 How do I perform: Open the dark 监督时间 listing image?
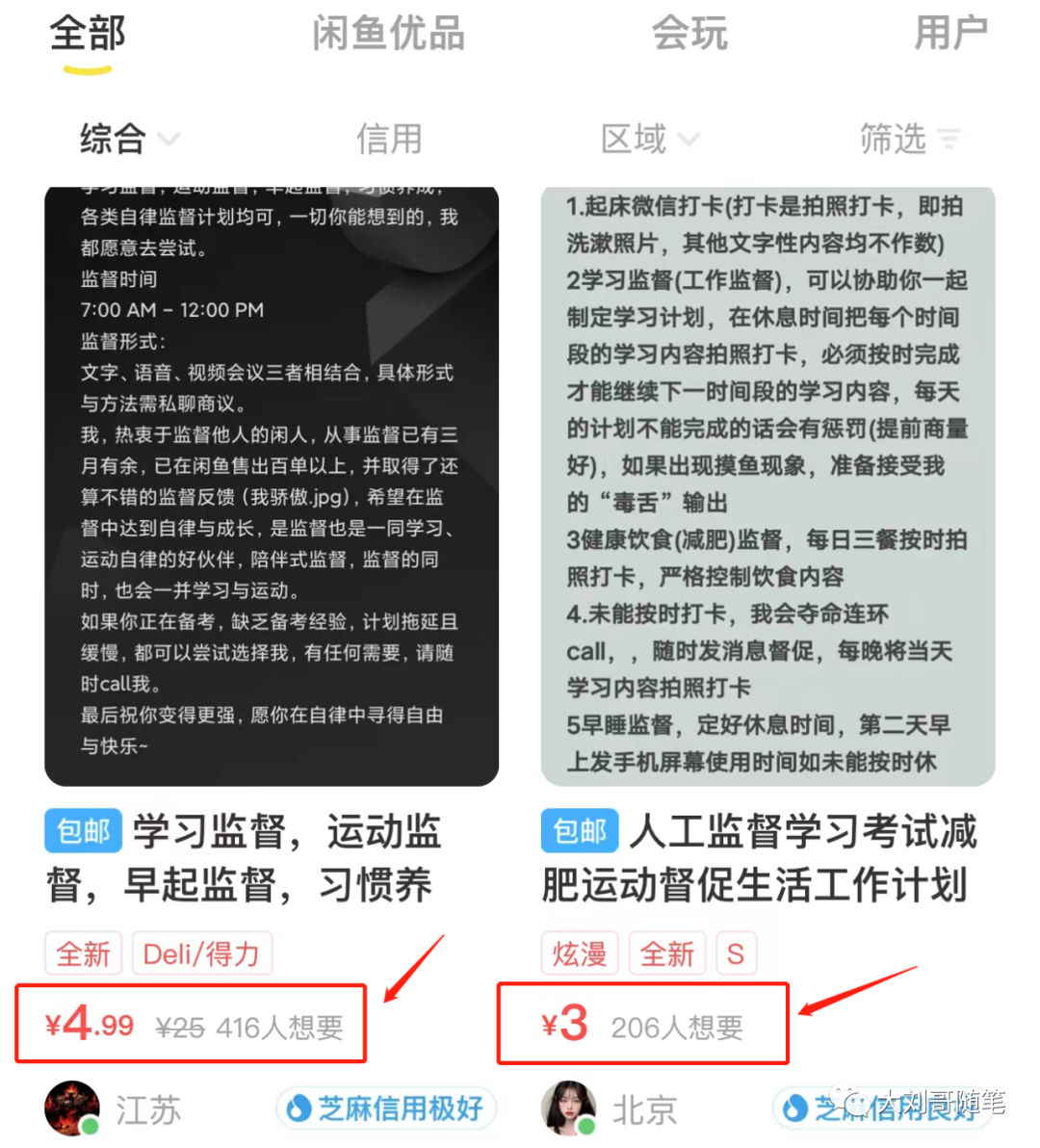tap(272, 486)
